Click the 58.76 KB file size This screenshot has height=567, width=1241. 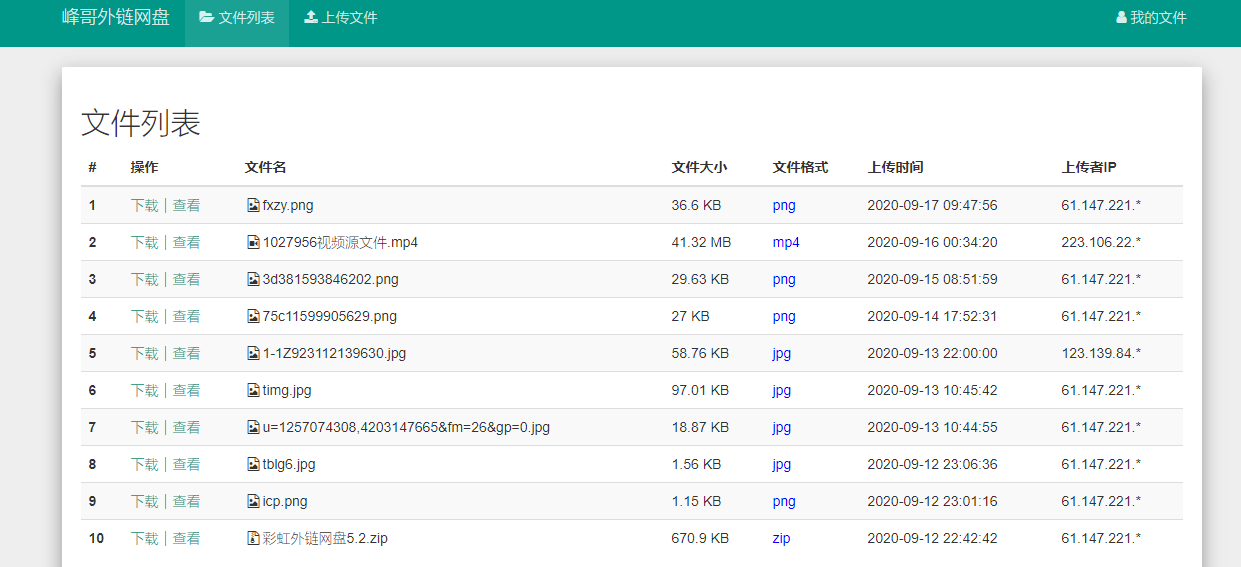[x=700, y=353]
